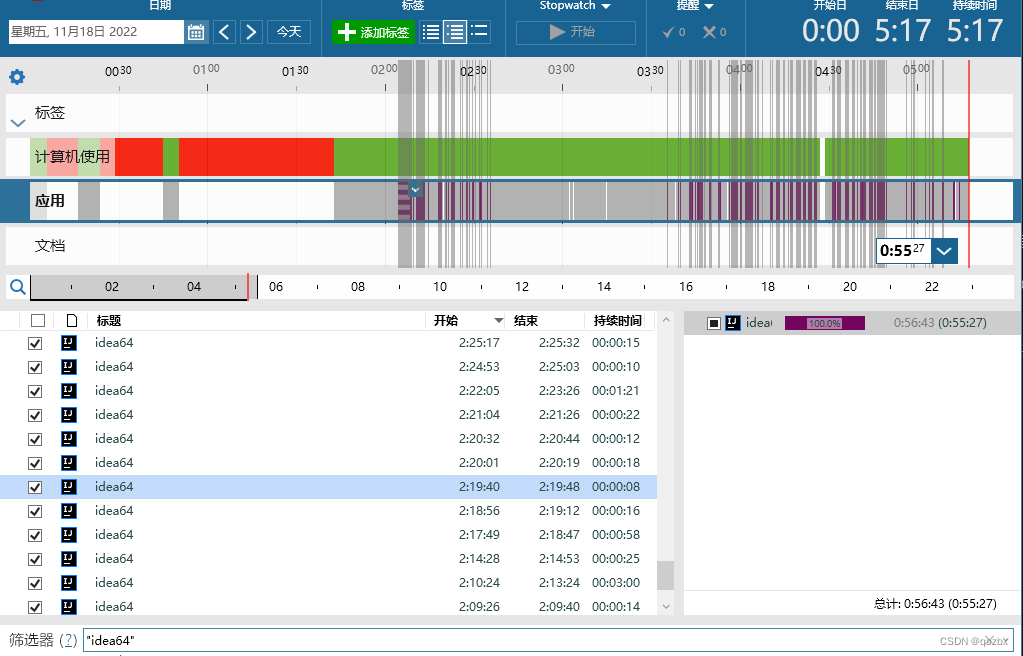
Task: Select the 文档 timeline row label
Action: point(50,246)
